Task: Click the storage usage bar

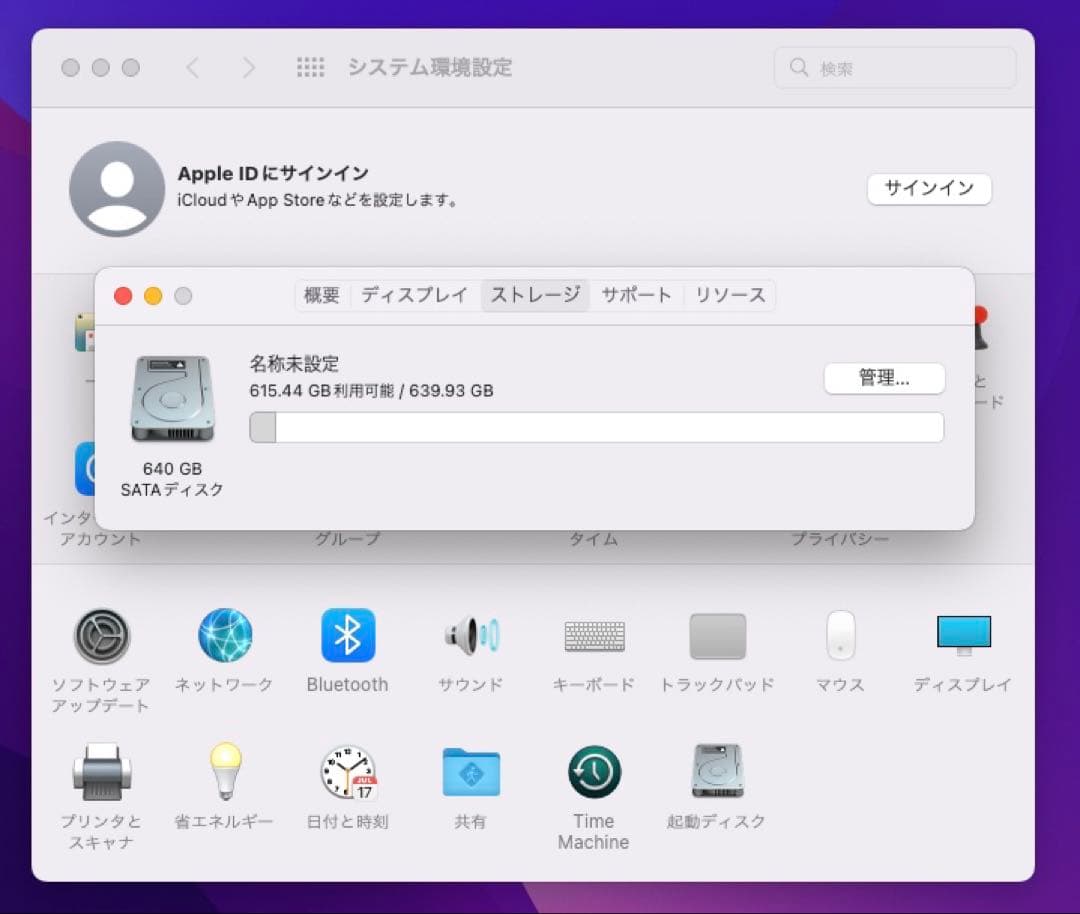Action: tap(596, 427)
